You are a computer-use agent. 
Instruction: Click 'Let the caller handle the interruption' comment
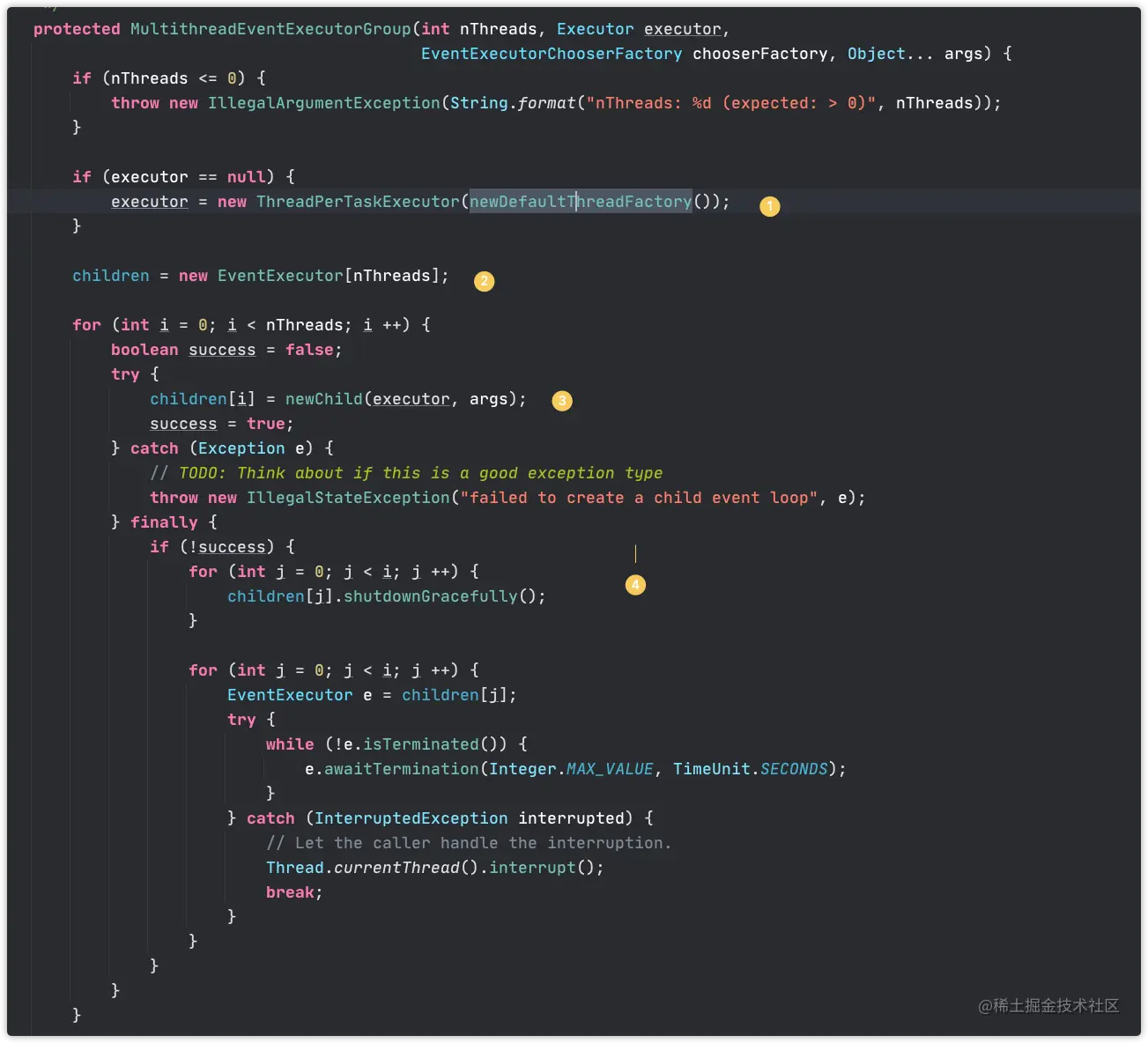click(x=469, y=843)
